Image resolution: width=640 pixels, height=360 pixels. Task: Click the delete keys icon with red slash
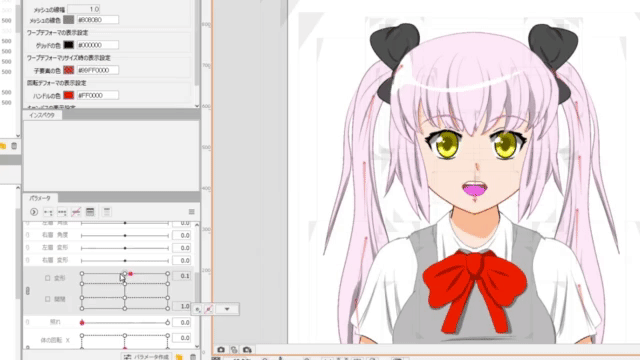(76, 212)
